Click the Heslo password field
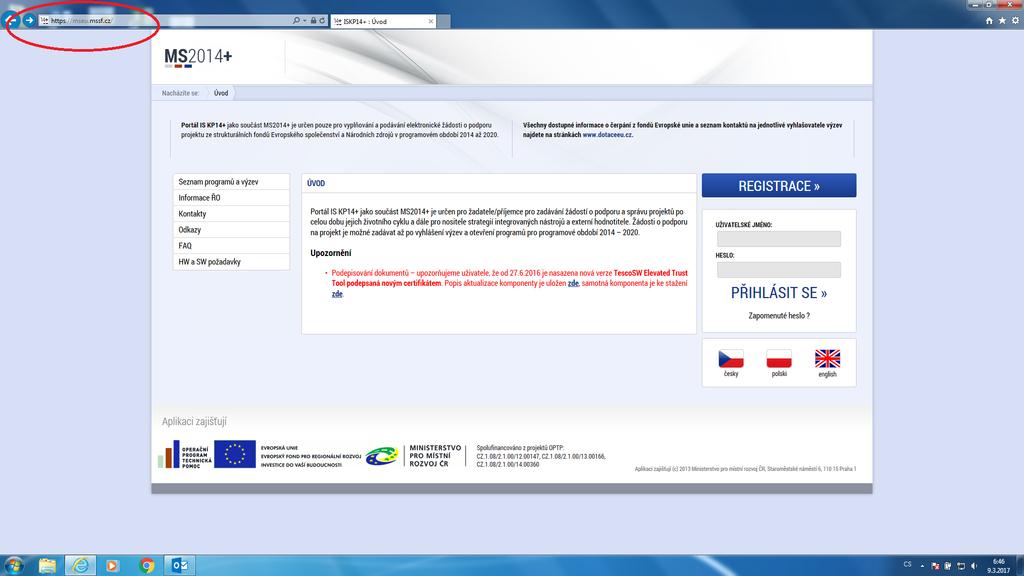 pyautogui.click(x=778, y=270)
